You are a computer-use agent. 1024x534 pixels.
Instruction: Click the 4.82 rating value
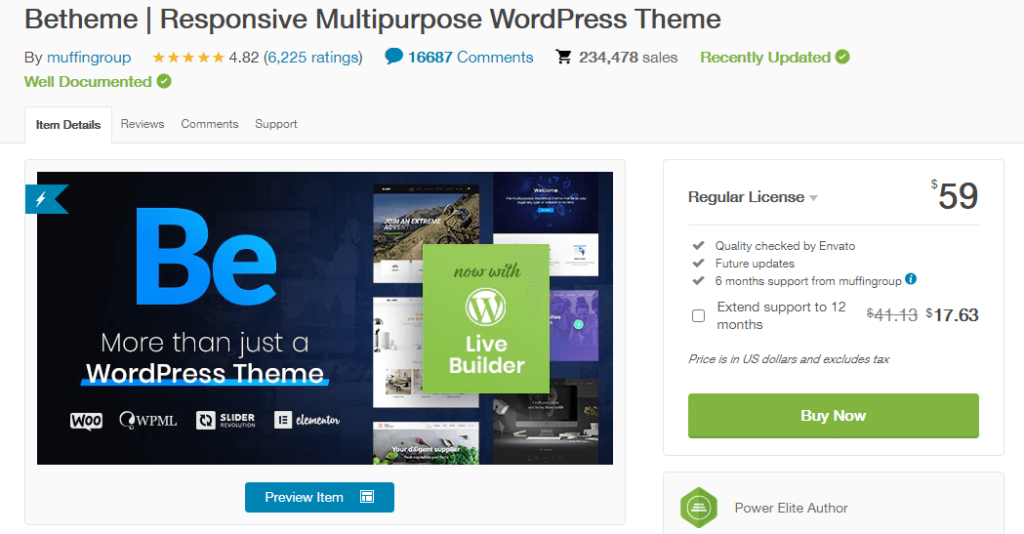pos(244,57)
